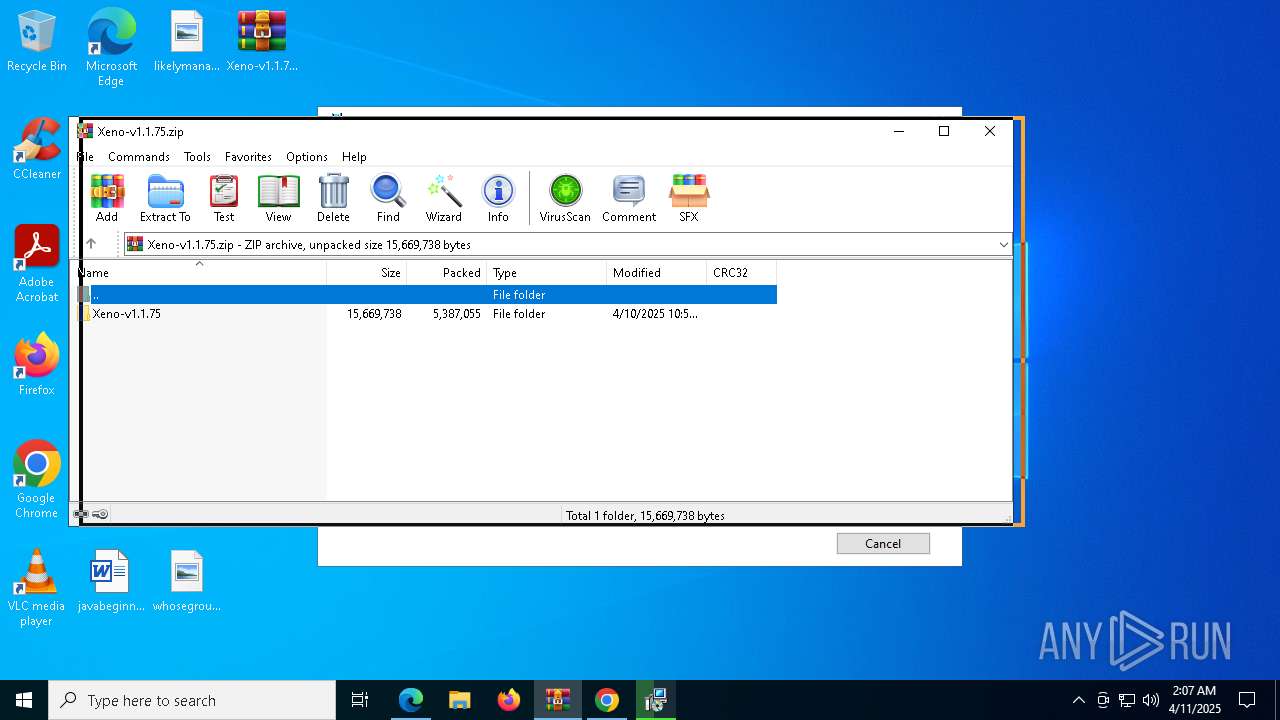Image resolution: width=1280 pixels, height=720 pixels.
Task: Open Microsoft Edge desktop shortcut
Action: [x=111, y=48]
